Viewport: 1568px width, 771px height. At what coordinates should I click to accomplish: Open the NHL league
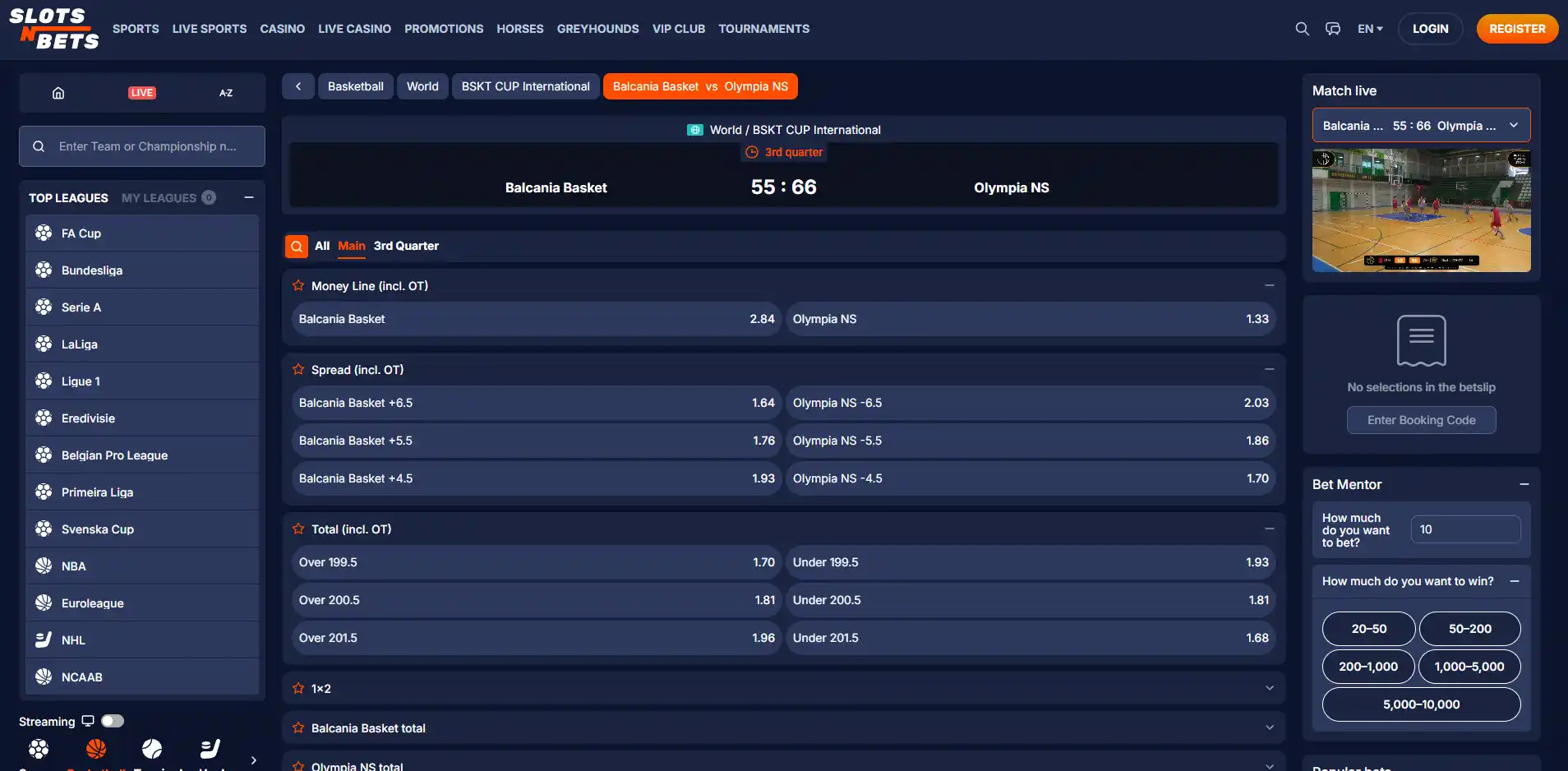click(x=142, y=640)
